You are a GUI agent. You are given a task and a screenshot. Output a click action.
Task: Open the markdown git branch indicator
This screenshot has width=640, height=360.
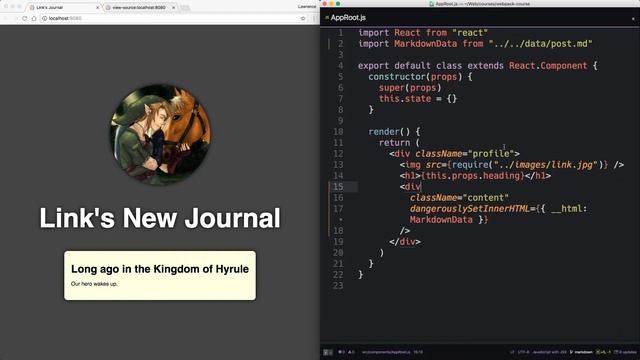tap(581, 352)
